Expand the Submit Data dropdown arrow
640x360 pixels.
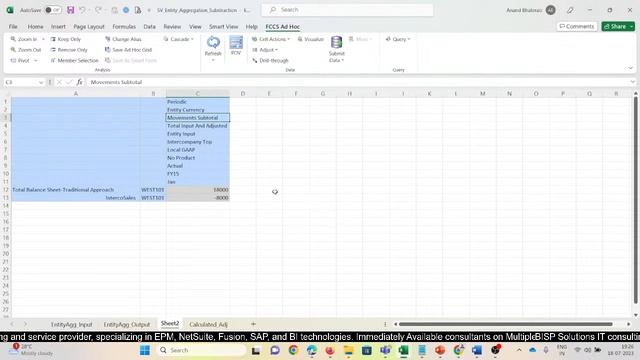click(342, 60)
